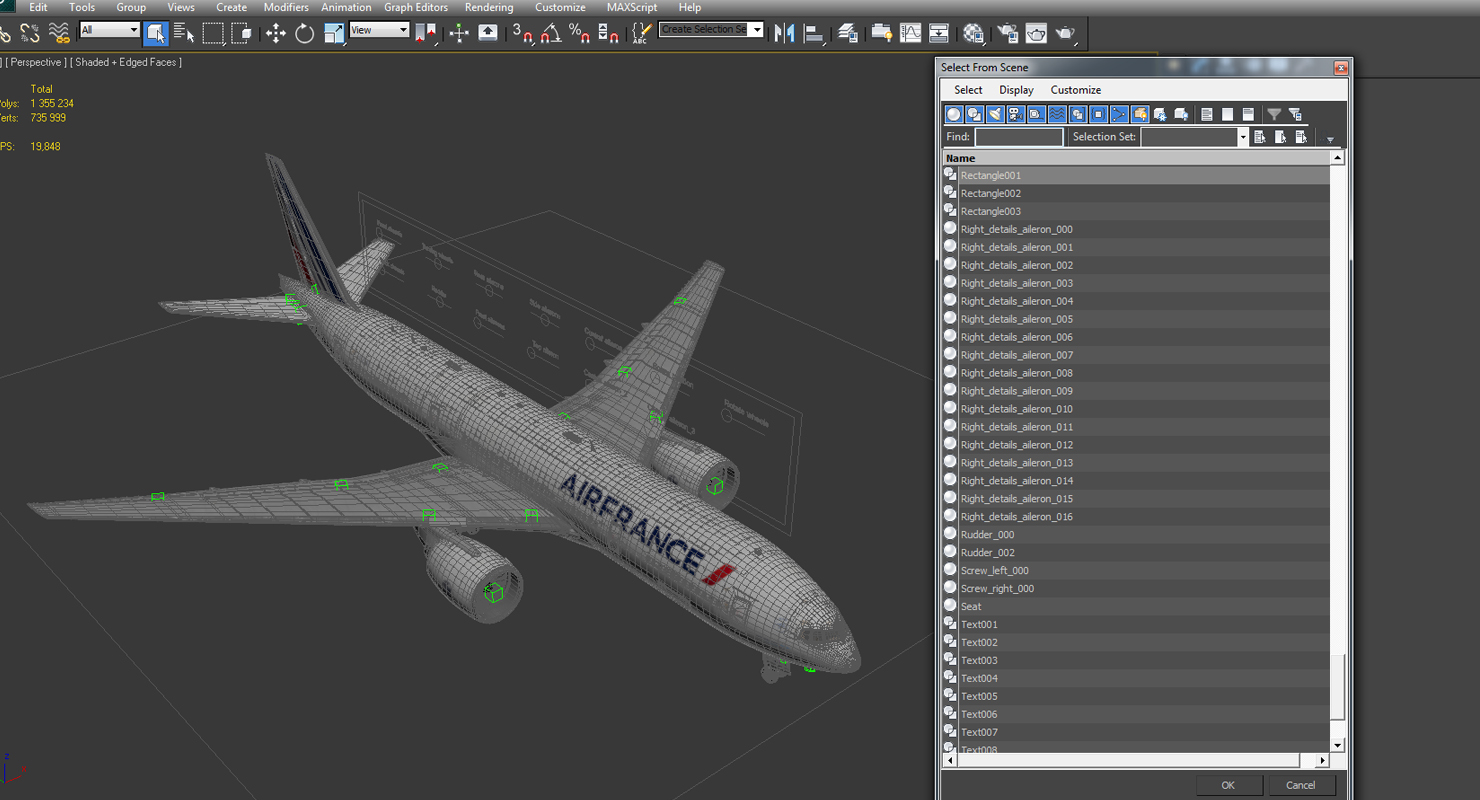1480x800 pixels.
Task: Open the Group menu
Action: pos(131,7)
